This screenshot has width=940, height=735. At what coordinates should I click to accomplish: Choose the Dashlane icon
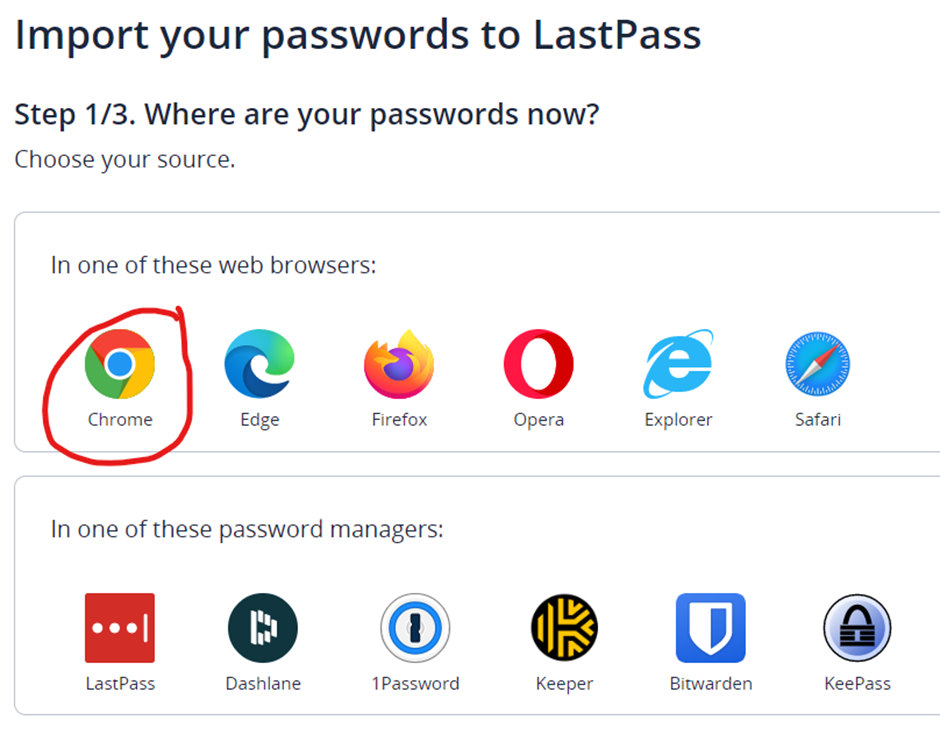tap(263, 628)
